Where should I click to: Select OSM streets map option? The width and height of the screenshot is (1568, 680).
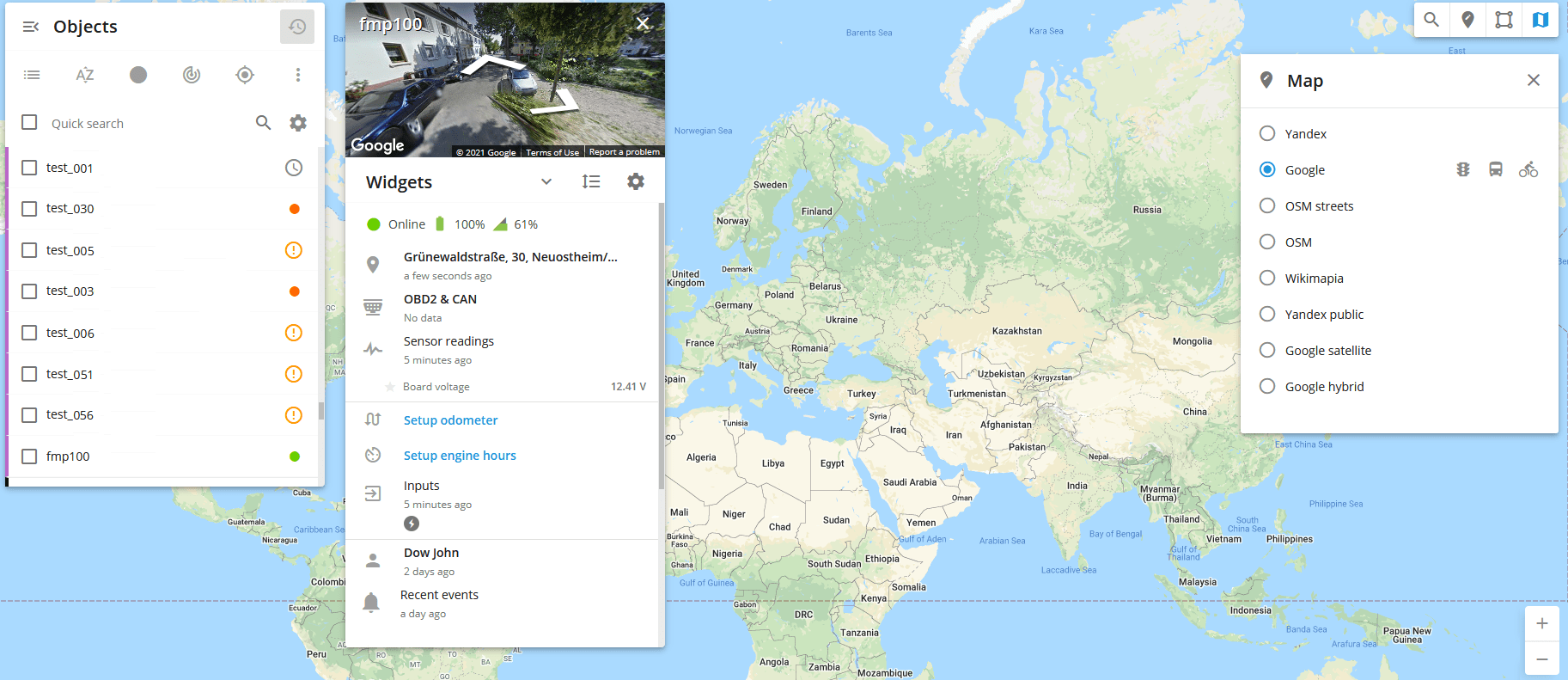pyautogui.click(x=1267, y=205)
